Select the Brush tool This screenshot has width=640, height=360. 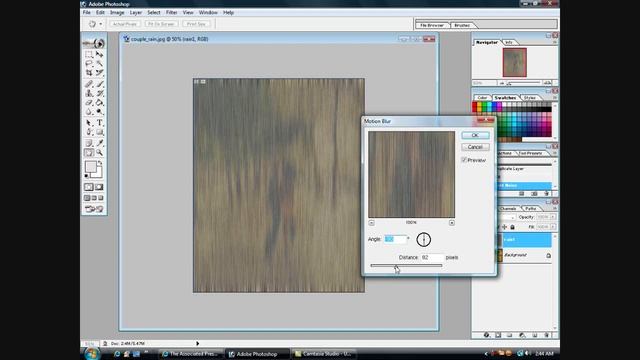point(100,84)
